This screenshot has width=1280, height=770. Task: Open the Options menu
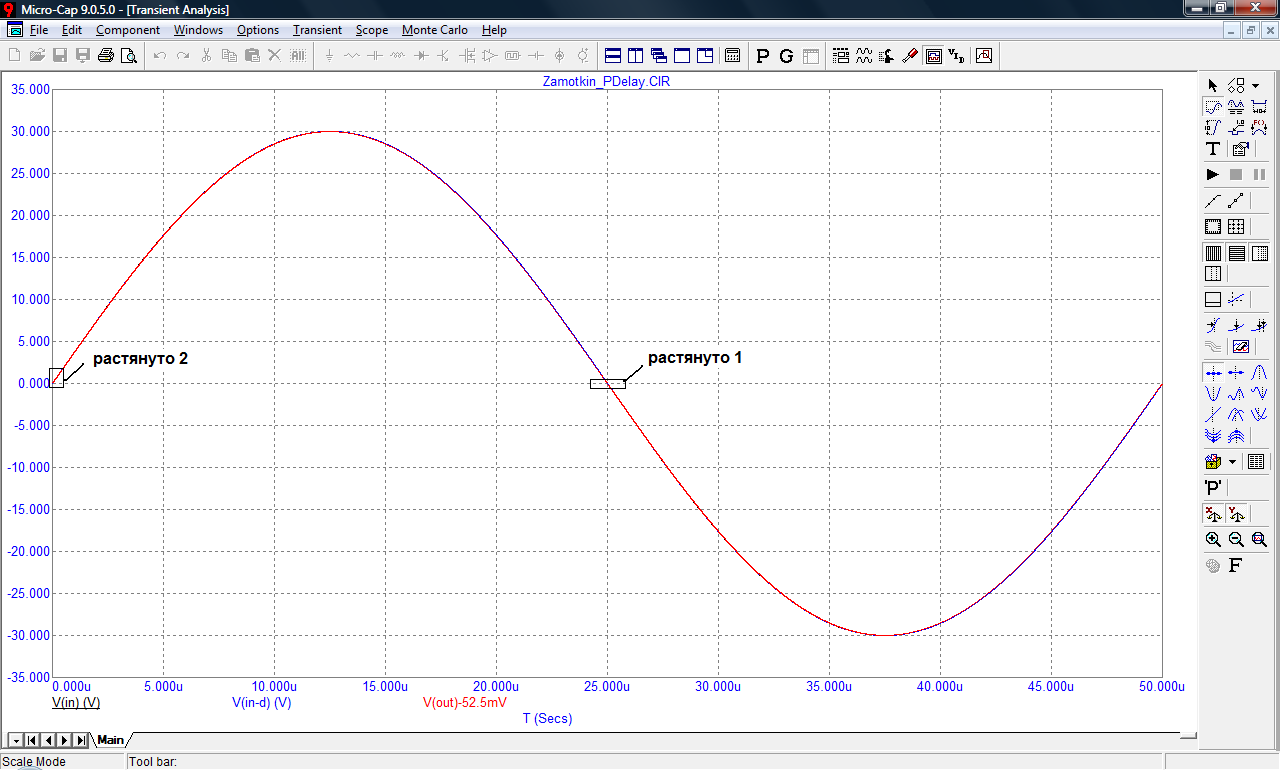click(x=258, y=30)
